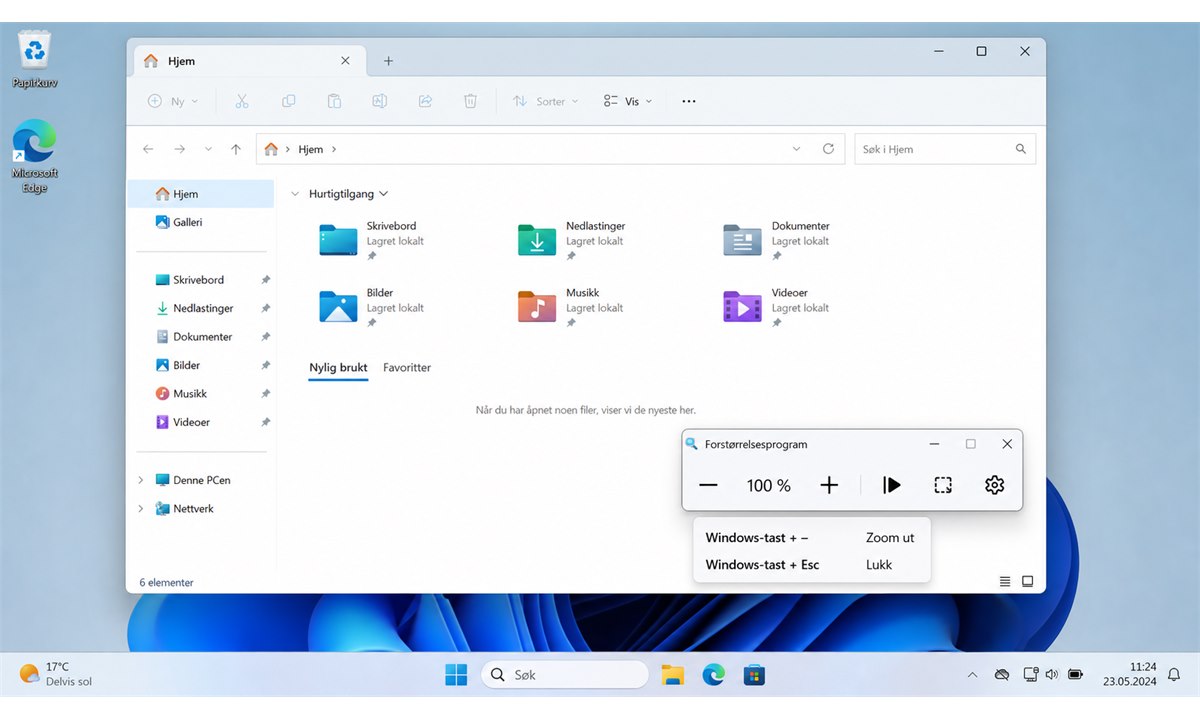This screenshot has width=1200, height=720.
Task: Show hidden system tray icons chevron
Action: point(972,675)
